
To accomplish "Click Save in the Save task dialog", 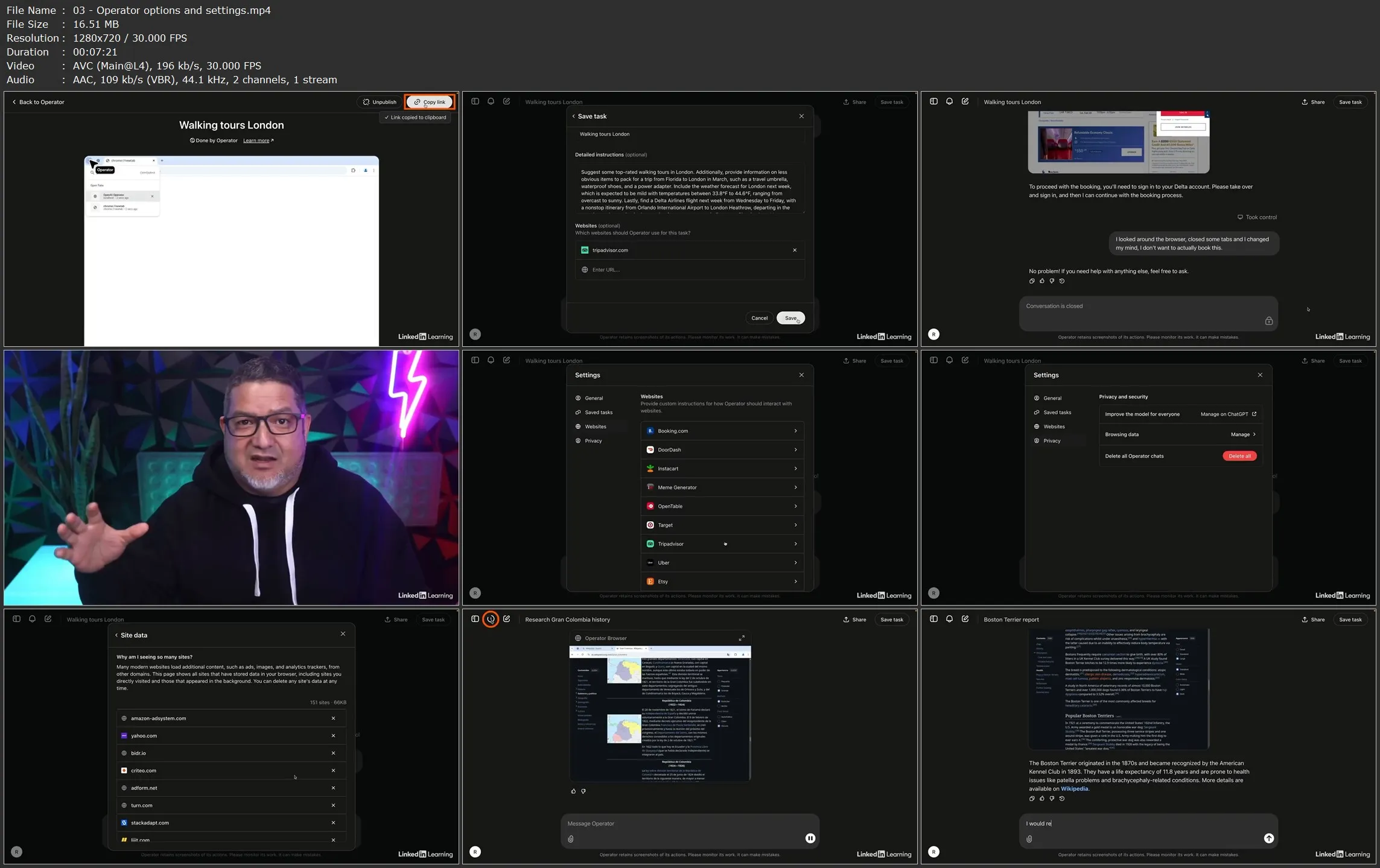I will 790,318.
